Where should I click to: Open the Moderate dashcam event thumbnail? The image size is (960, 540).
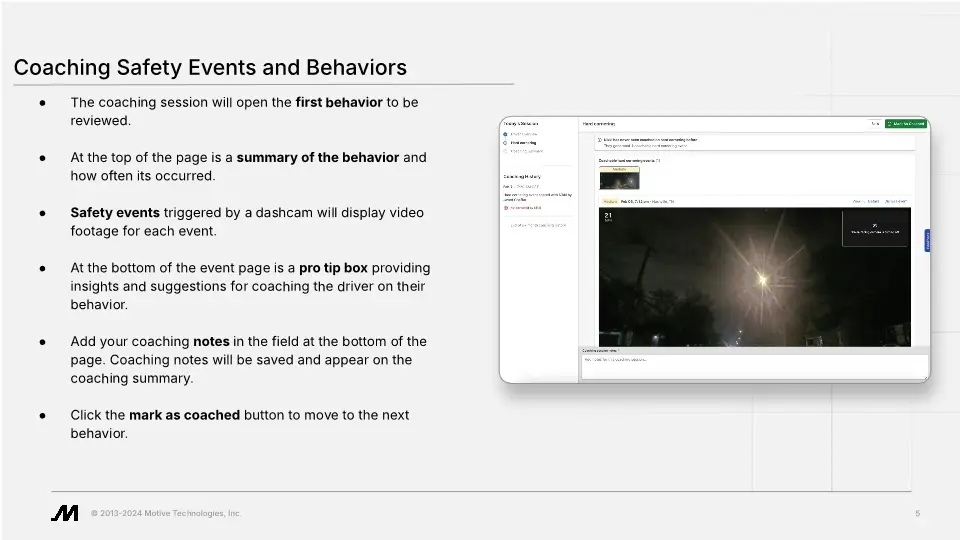(x=619, y=178)
